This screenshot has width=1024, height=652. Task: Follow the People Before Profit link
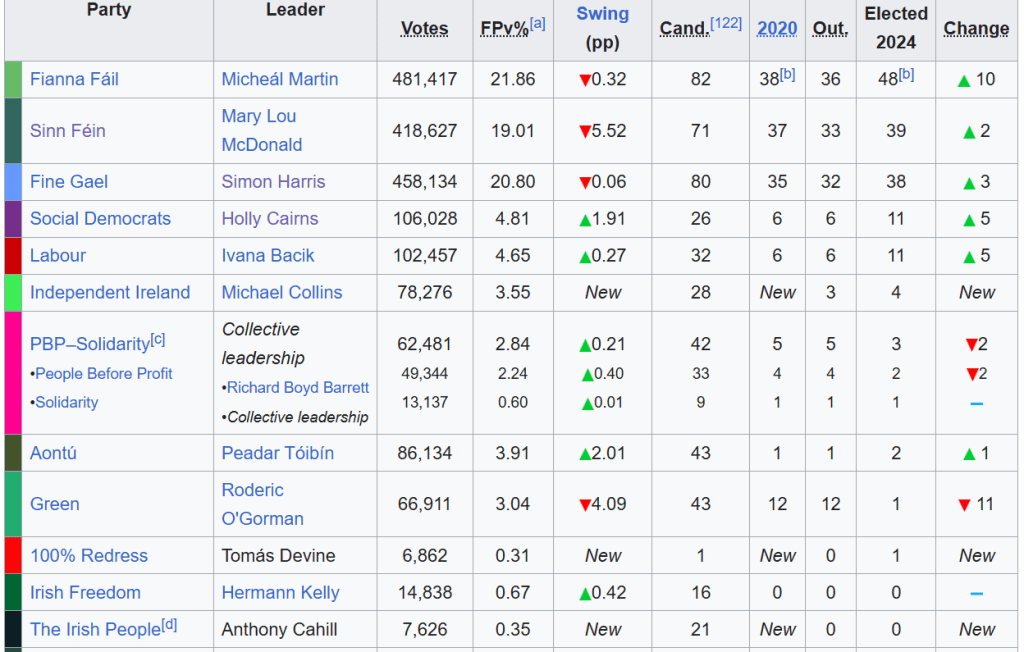pos(104,374)
